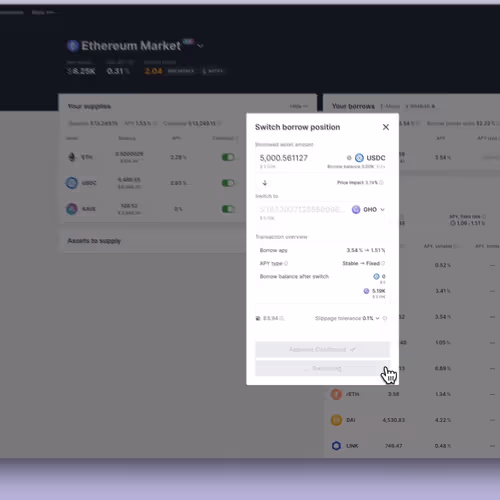
Task: Toggle ETH collateral switch
Action: pyautogui.click(x=228, y=157)
